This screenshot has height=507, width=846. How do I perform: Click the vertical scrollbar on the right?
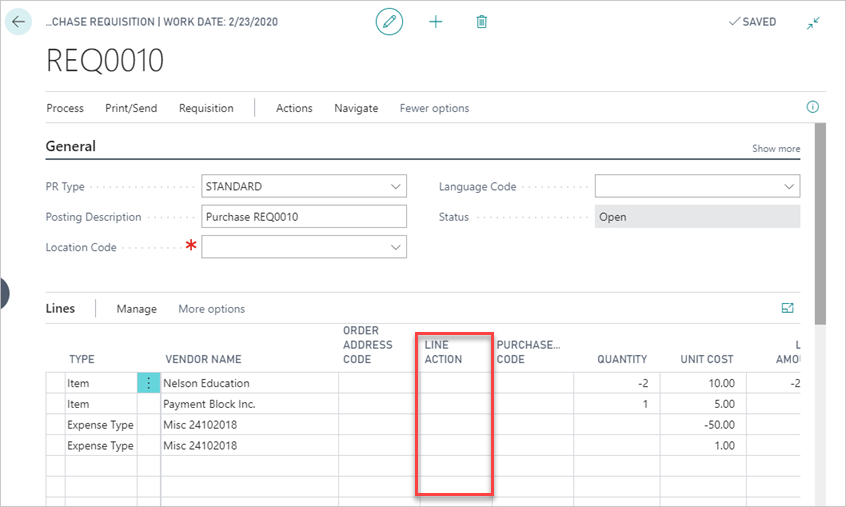tap(820, 220)
